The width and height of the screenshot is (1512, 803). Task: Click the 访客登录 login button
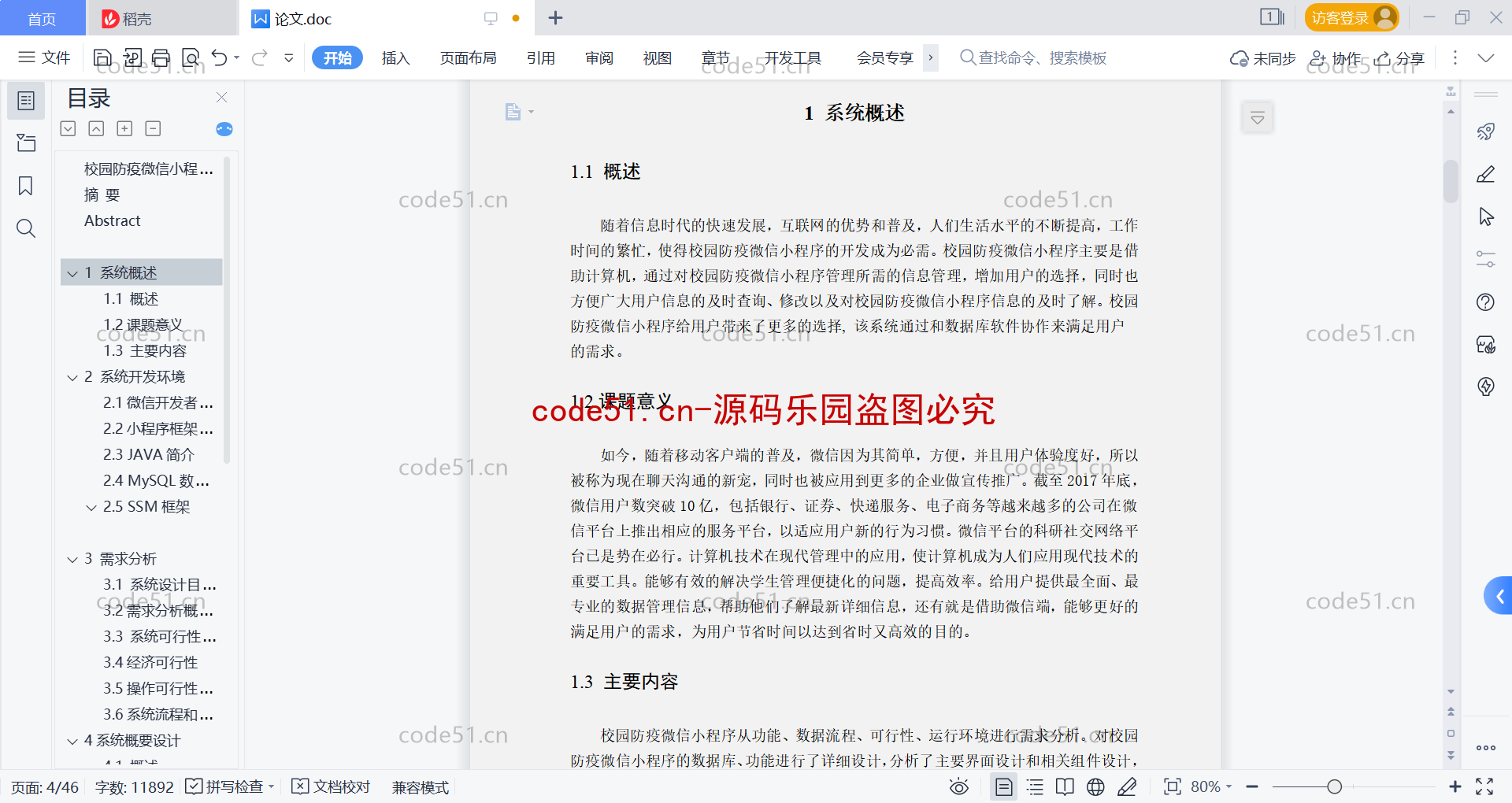1351,17
